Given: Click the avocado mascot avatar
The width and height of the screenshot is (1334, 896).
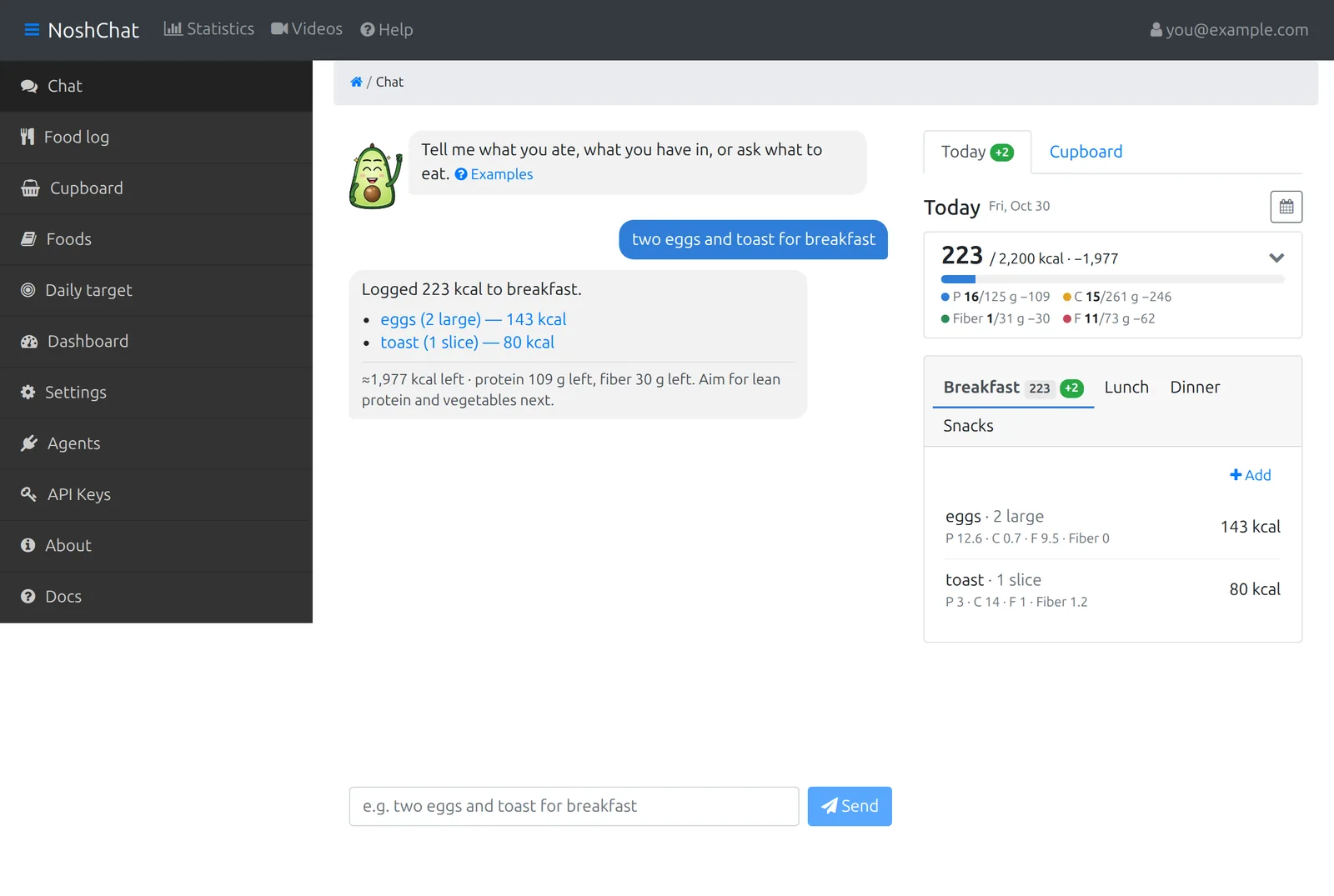Looking at the screenshot, I should pyautogui.click(x=375, y=176).
